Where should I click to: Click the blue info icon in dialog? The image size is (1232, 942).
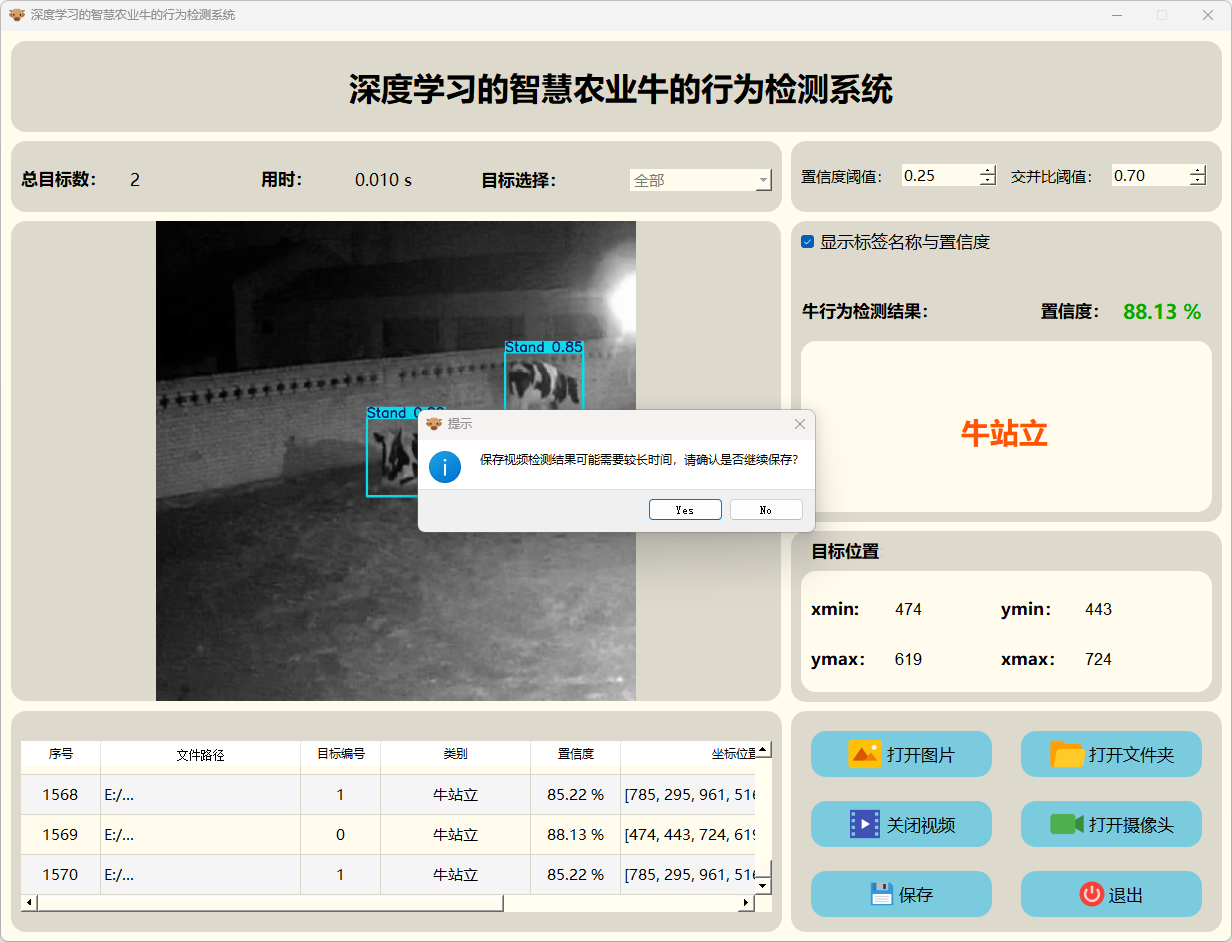click(445, 466)
